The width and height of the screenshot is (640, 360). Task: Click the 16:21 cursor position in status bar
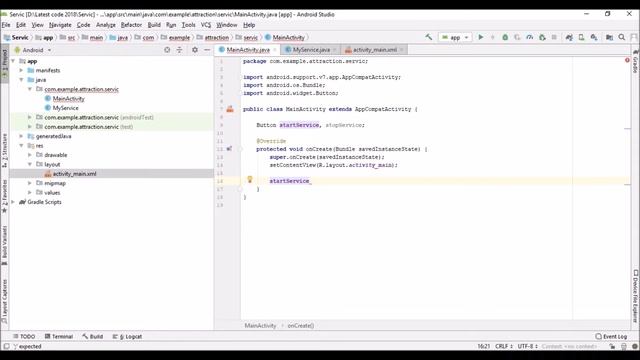484,346
